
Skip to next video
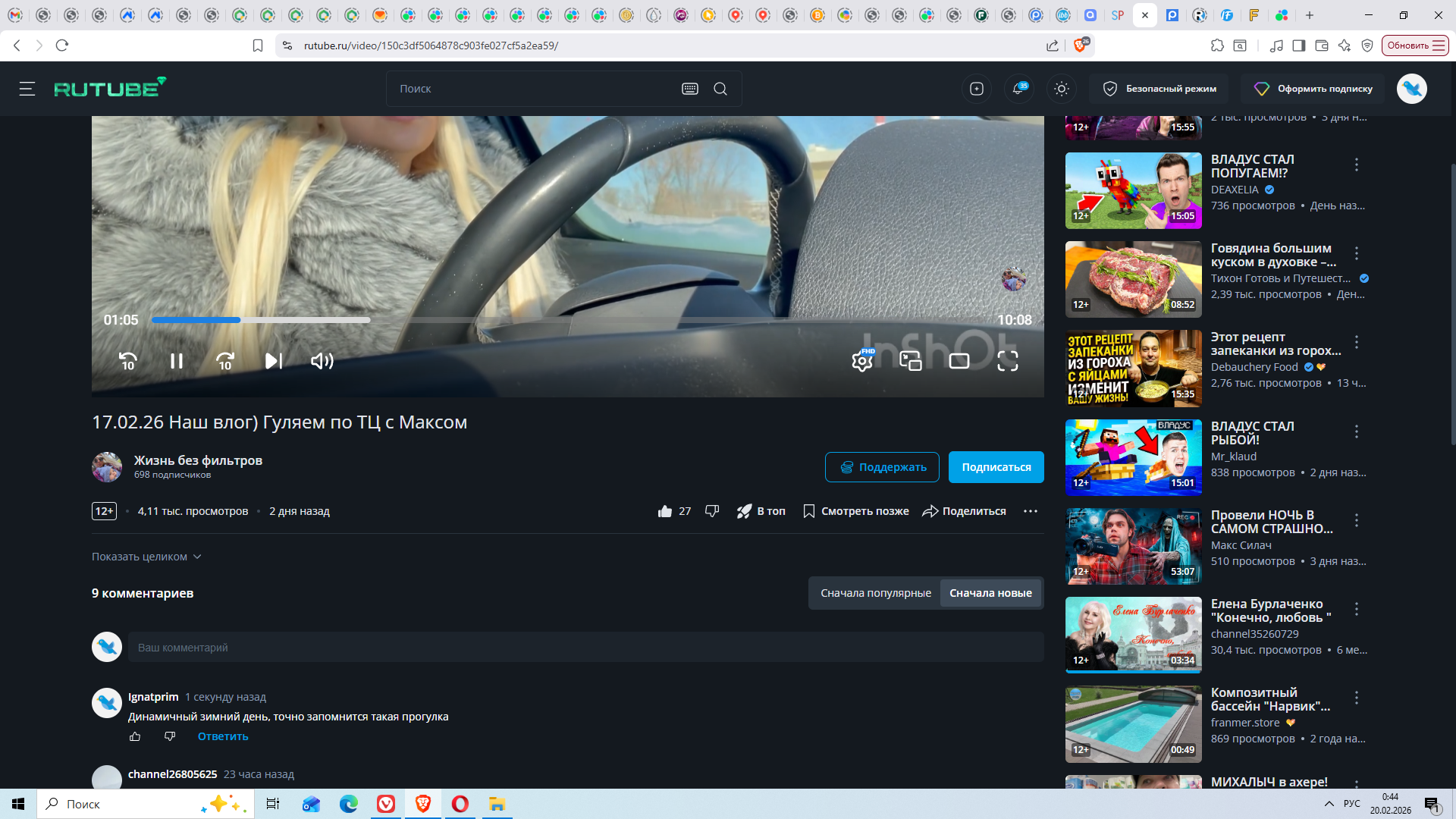[274, 361]
